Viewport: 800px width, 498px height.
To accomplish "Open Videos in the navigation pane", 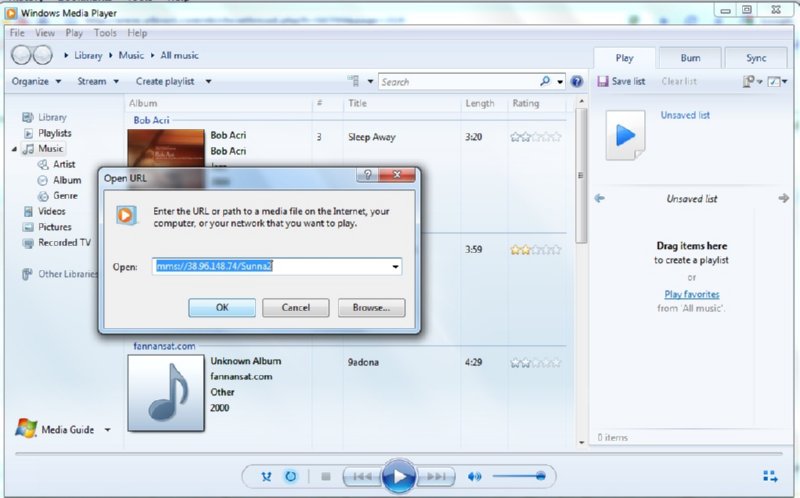I will pos(52,211).
